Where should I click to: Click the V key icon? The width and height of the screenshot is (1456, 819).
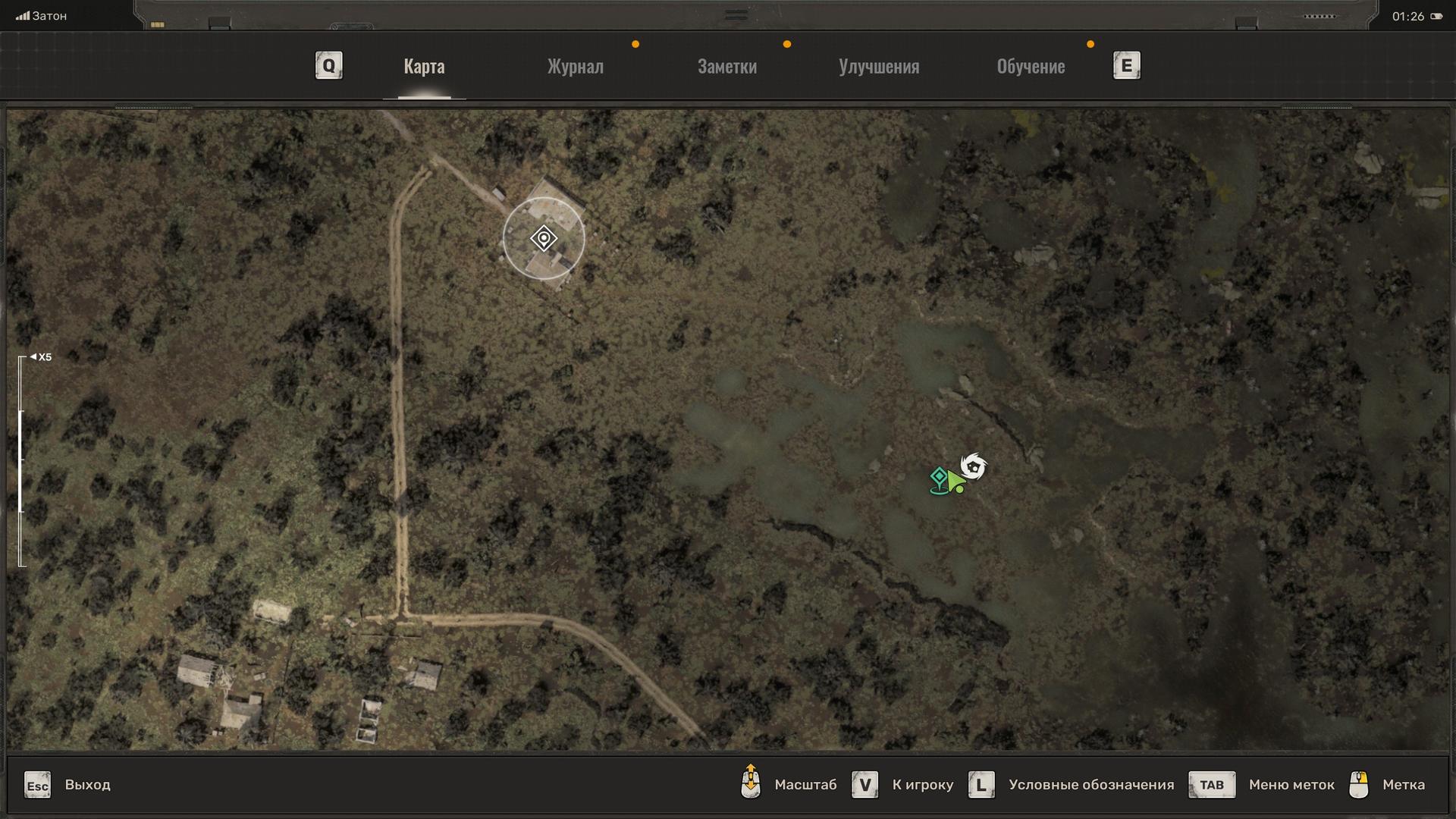864,785
